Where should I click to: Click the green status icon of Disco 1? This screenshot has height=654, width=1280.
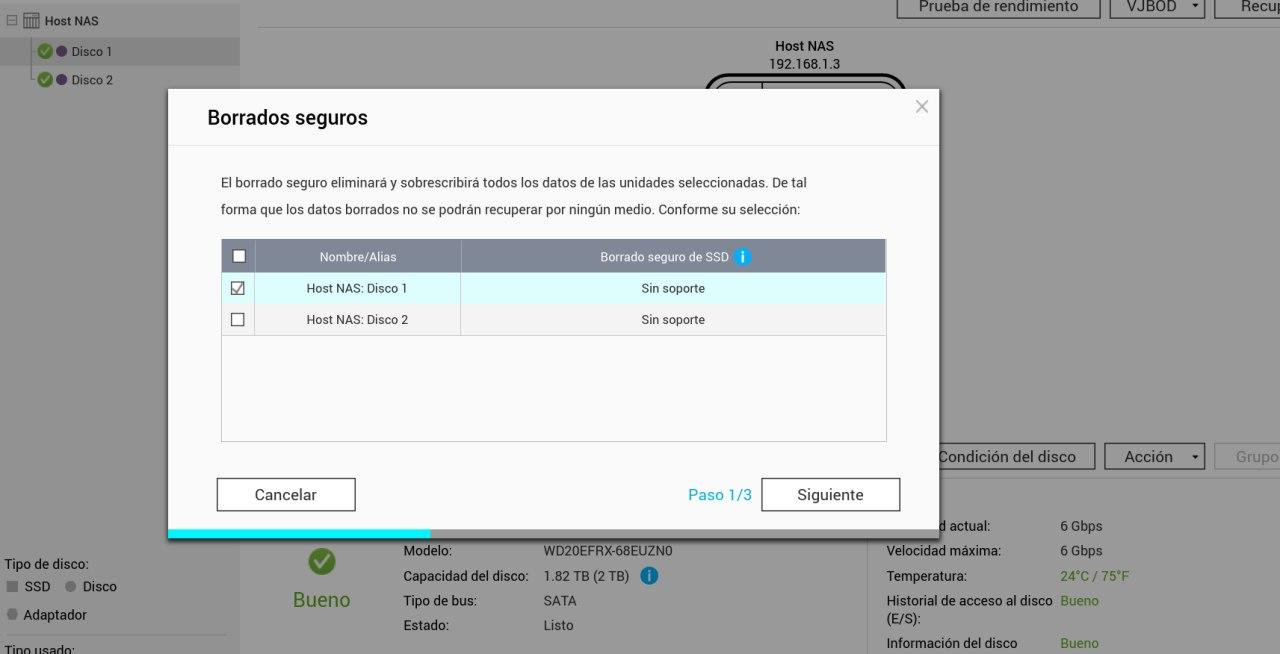[45, 51]
